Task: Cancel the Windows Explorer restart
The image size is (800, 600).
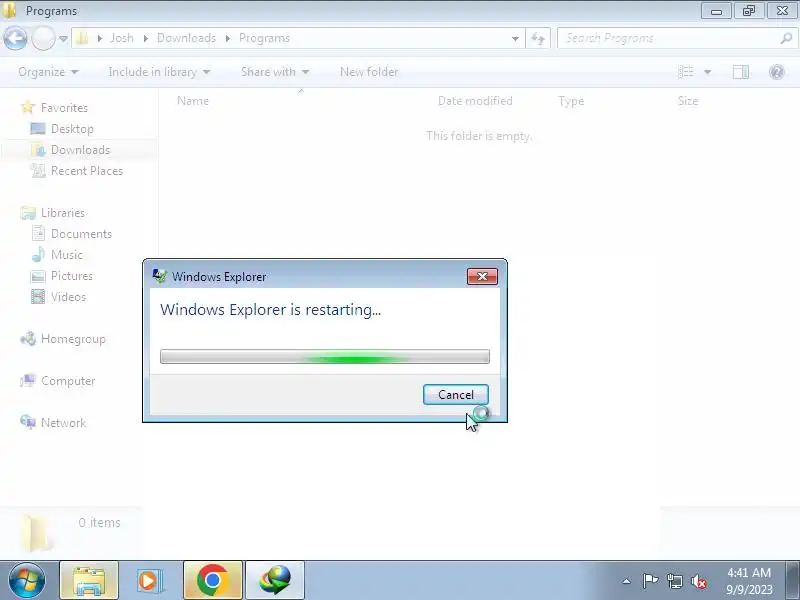Action: [x=456, y=394]
